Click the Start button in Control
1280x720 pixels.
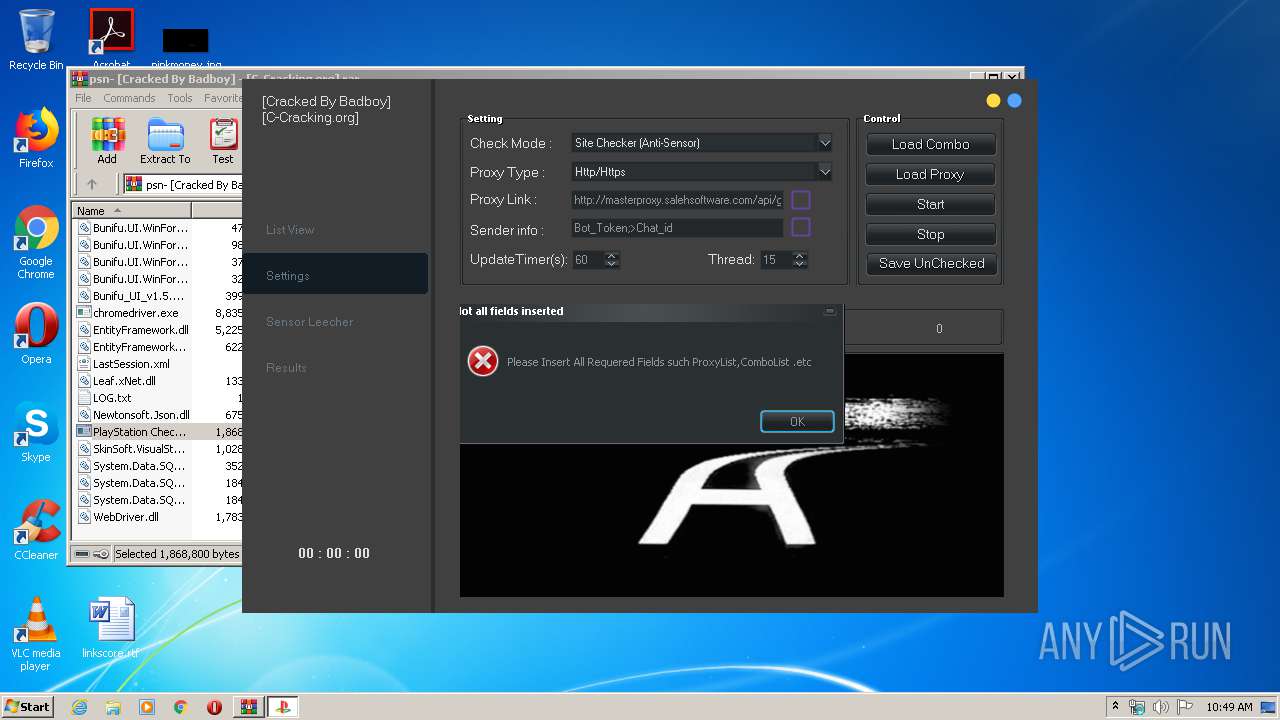(930, 204)
